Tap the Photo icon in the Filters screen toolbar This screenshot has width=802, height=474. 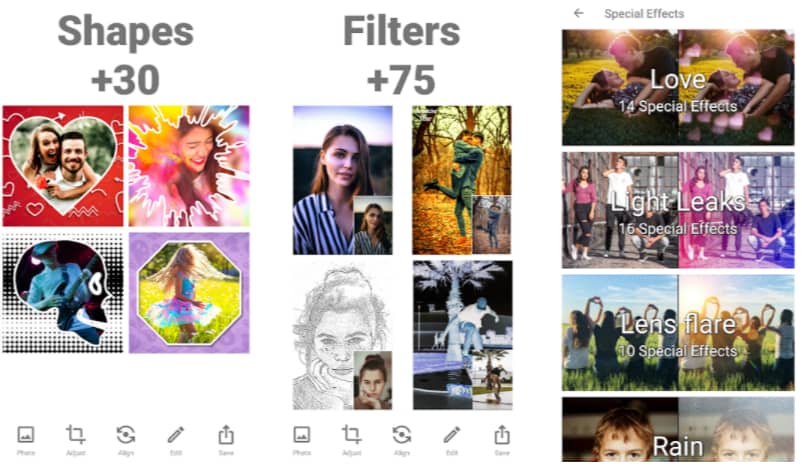[302, 440]
